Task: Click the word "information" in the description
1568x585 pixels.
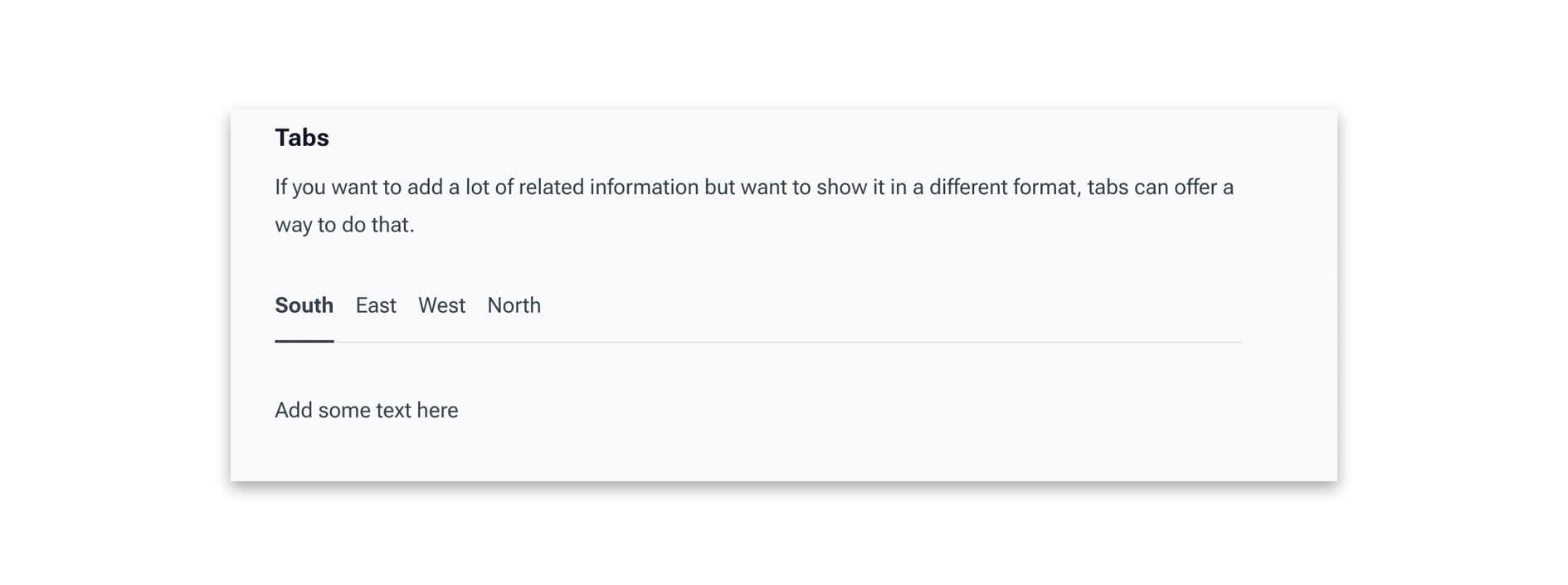Action: pos(644,188)
